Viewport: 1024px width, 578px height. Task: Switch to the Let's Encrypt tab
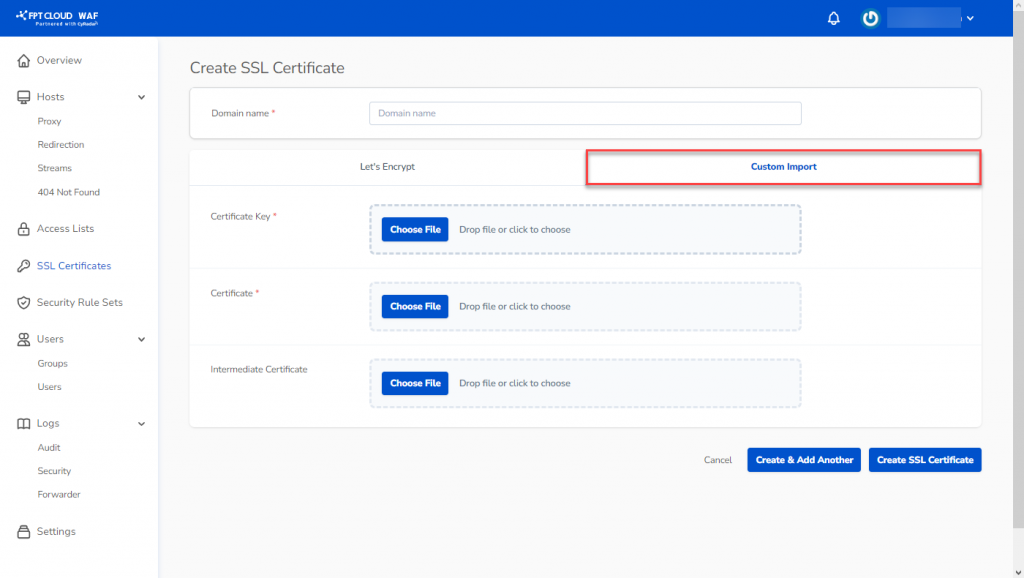click(387, 167)
